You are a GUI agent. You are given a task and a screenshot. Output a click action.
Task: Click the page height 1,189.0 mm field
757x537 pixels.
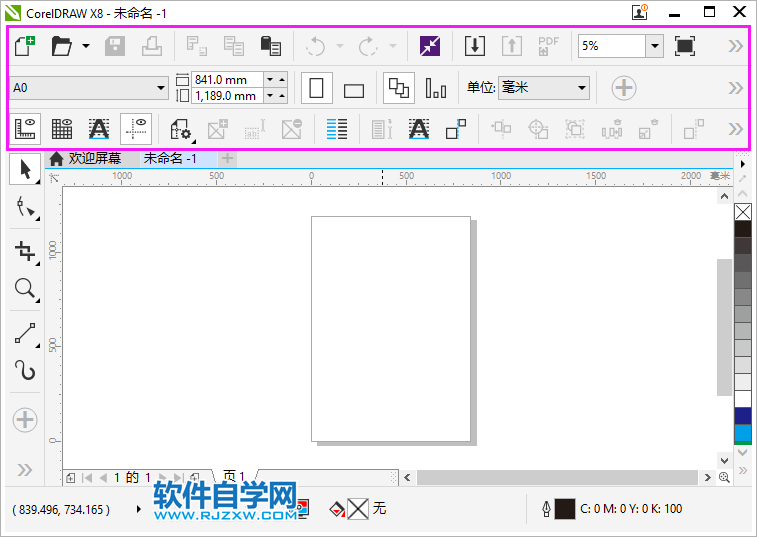click(x=227, y=96)
